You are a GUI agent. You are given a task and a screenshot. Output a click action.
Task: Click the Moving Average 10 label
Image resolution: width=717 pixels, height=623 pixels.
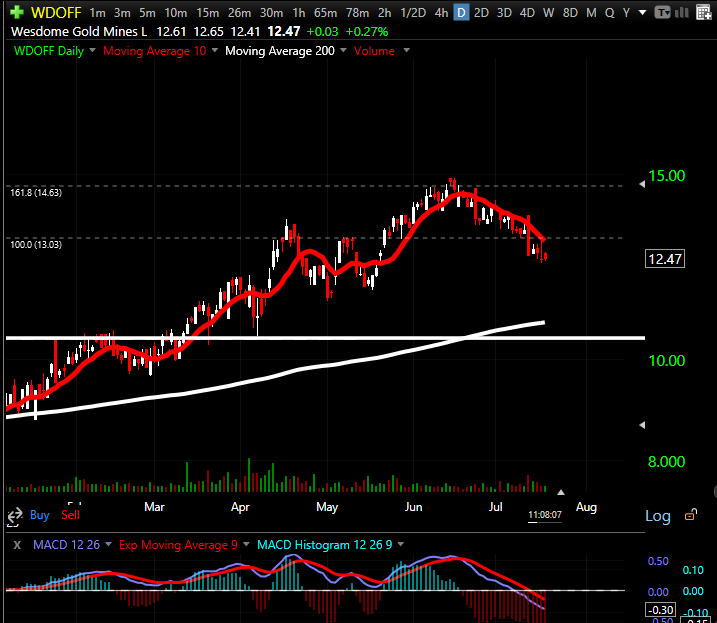(x=155, y=51)
